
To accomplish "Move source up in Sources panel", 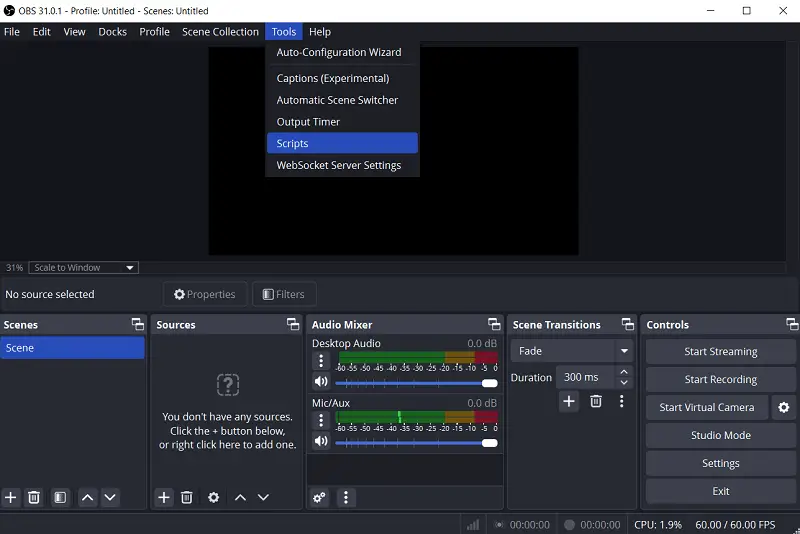I will (x=240, y=497).
